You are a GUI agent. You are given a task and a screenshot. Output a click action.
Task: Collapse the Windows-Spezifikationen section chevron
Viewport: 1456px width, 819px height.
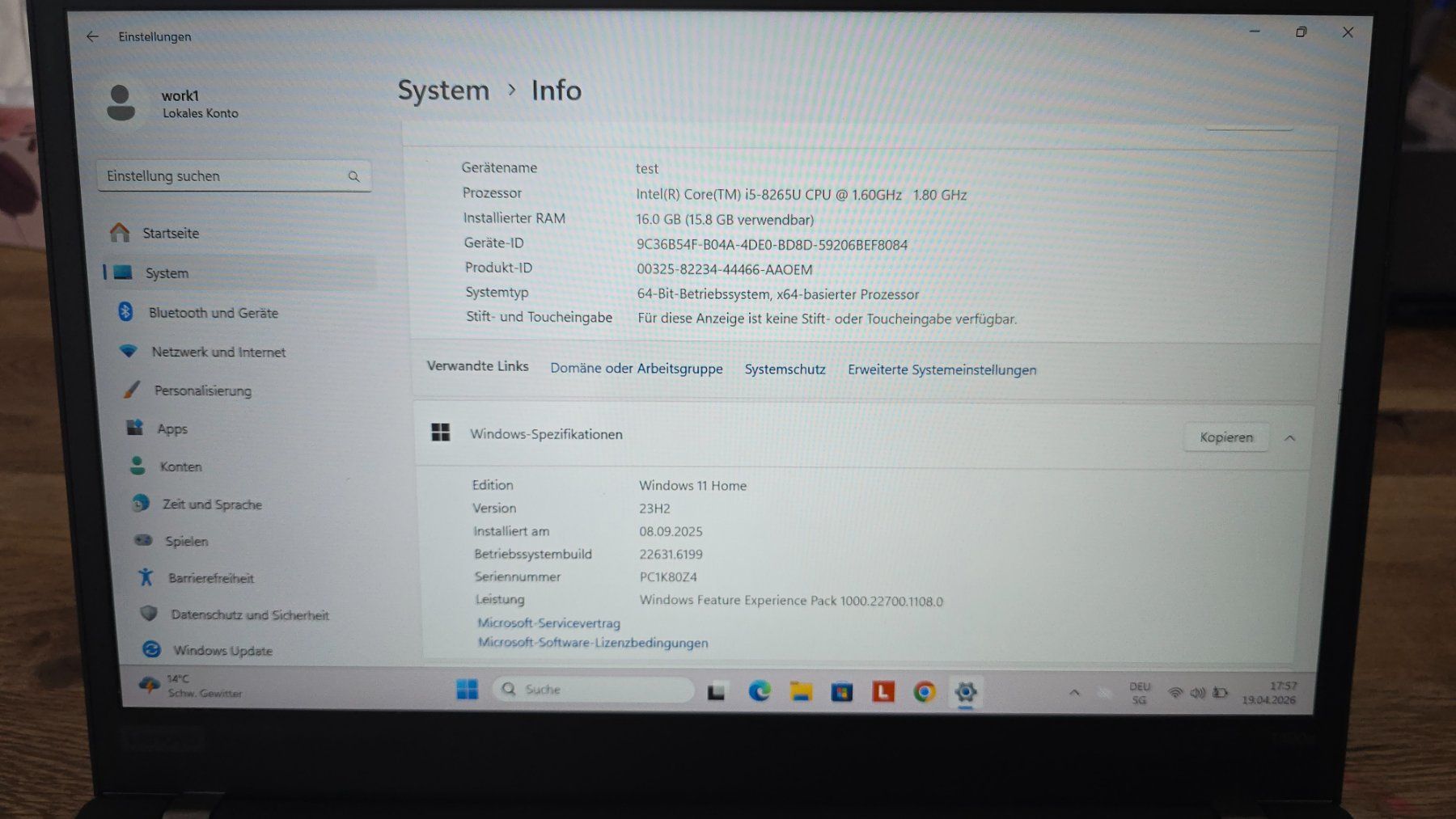[1289, 438]
